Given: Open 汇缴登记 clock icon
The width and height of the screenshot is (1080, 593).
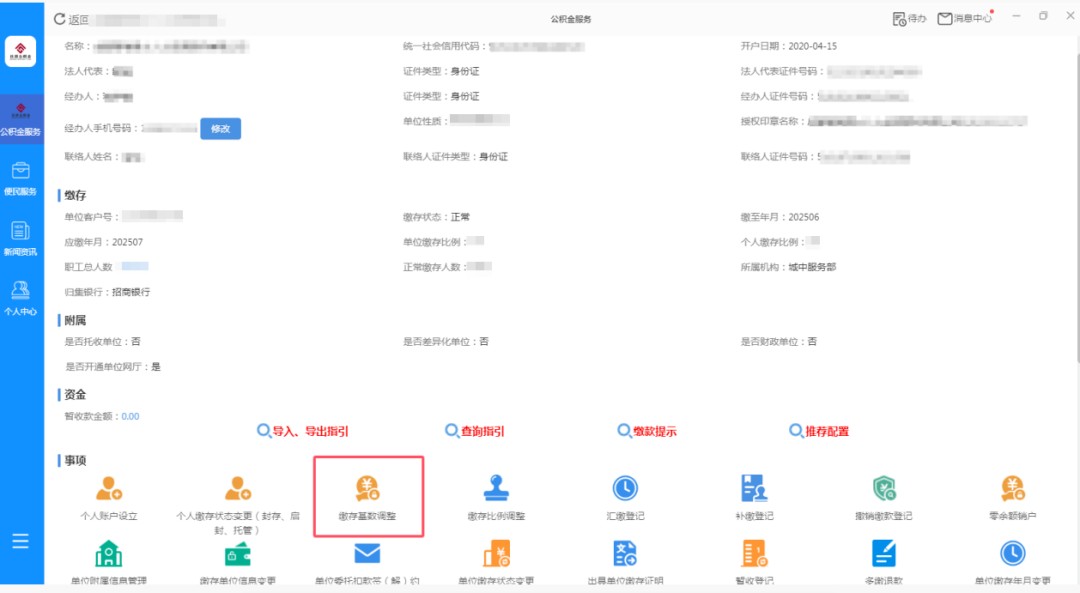Looking at the screenshot, I should point(625,488).
